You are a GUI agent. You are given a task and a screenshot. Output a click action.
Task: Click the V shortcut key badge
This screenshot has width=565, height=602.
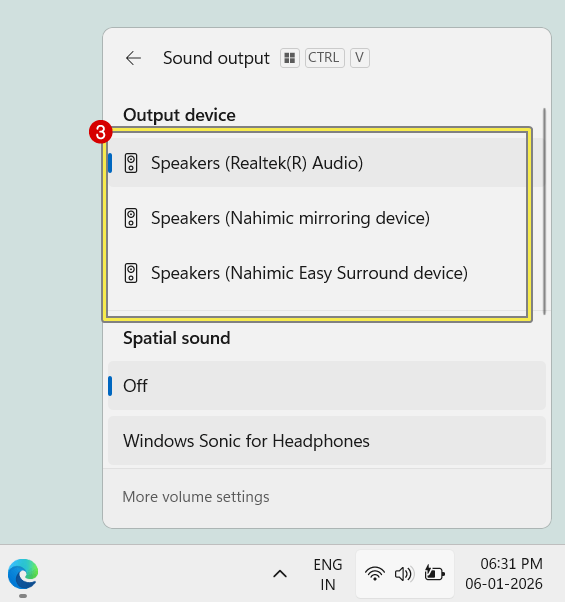360,58
